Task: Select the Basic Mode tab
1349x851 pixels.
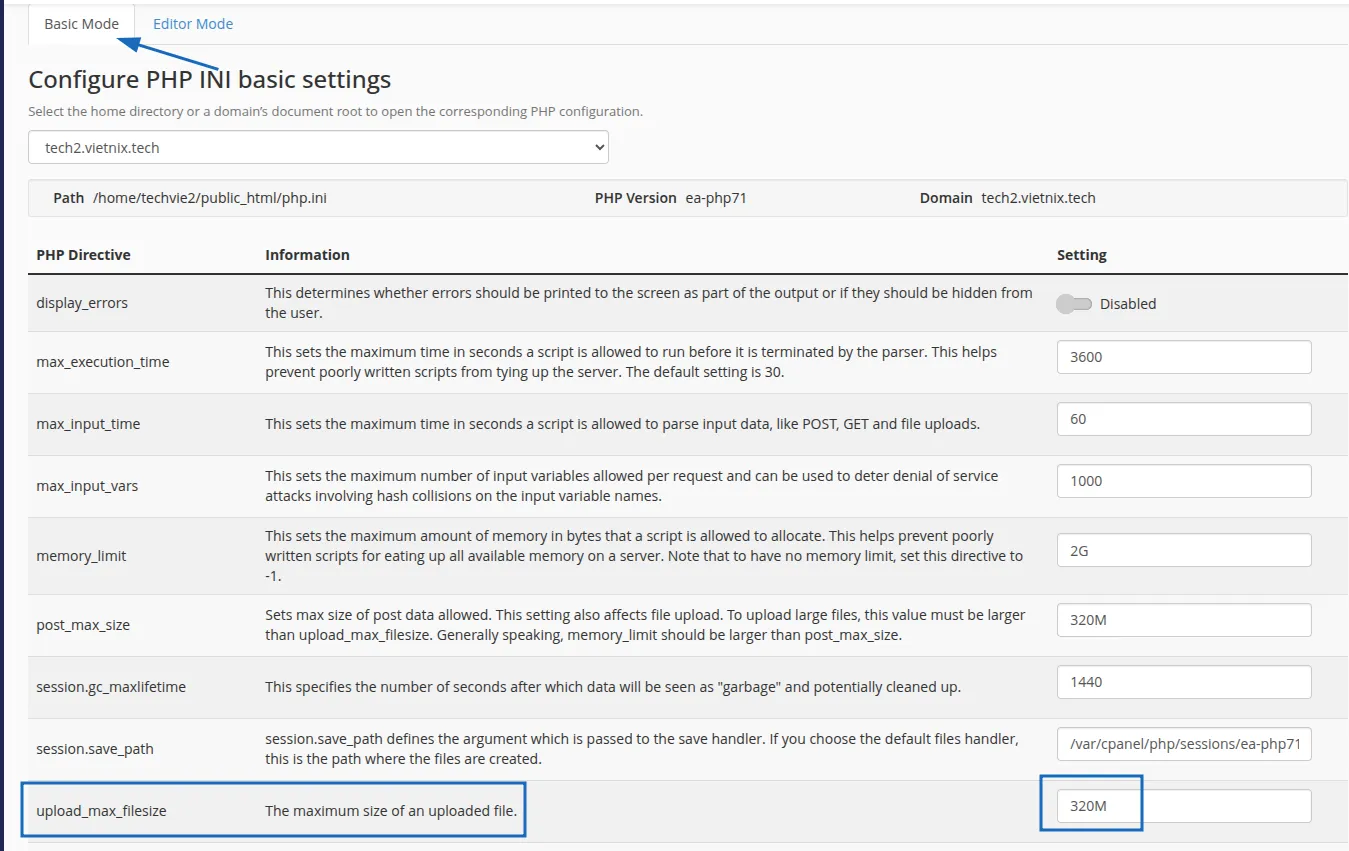Action: pyautogui.click(x=81, y=24)
